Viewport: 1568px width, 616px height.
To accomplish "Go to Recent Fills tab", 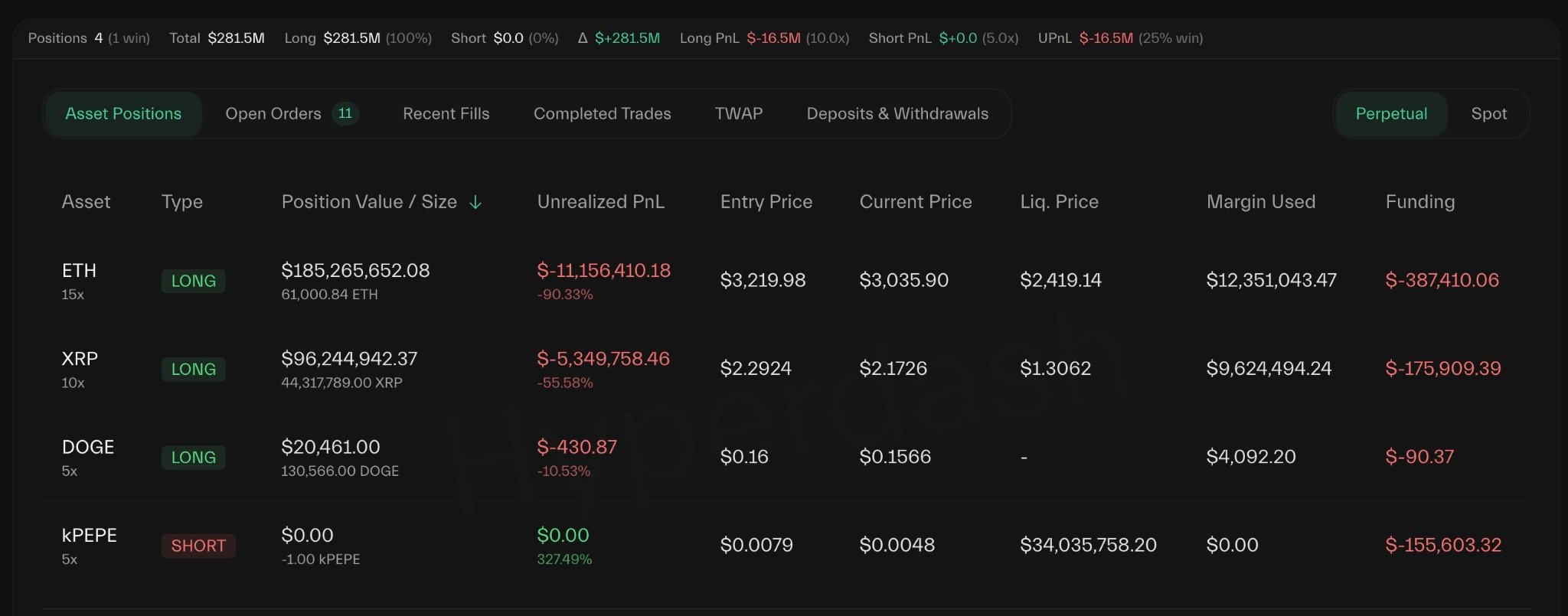I will click(446, 113).
